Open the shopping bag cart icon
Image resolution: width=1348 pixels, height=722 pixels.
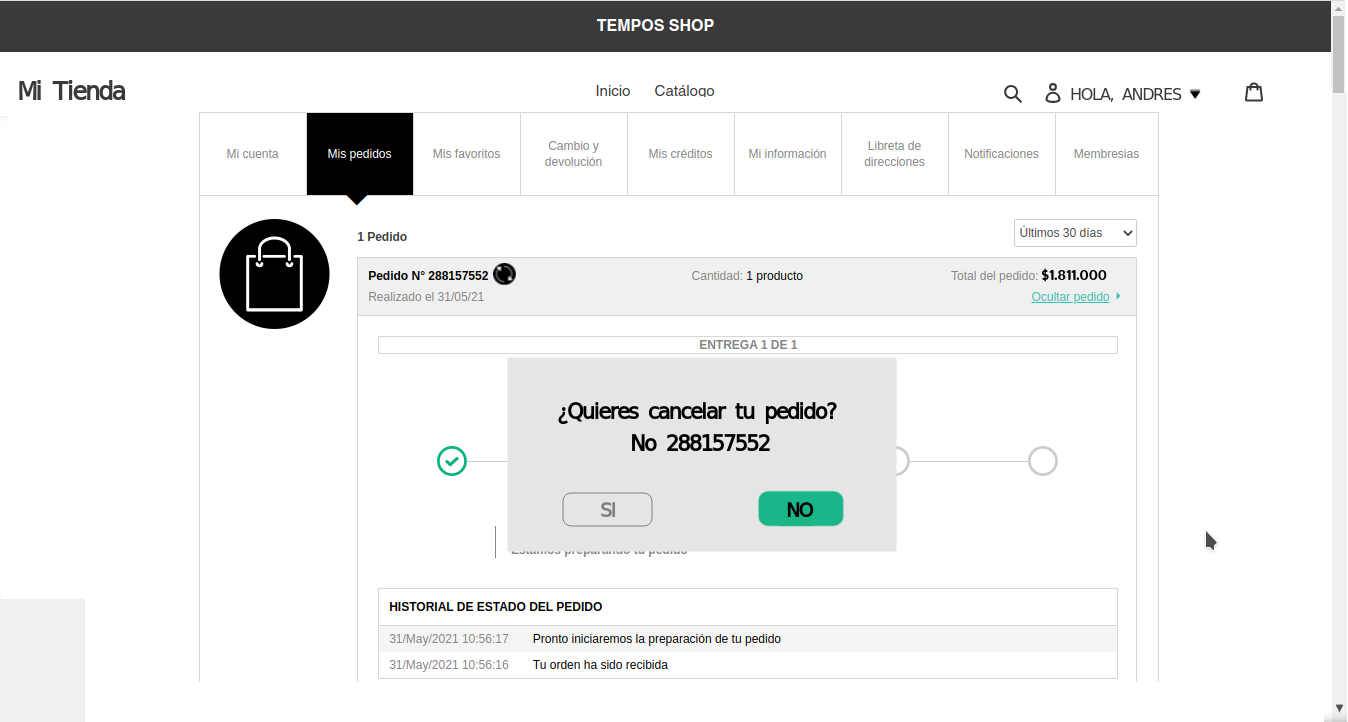1254,93
